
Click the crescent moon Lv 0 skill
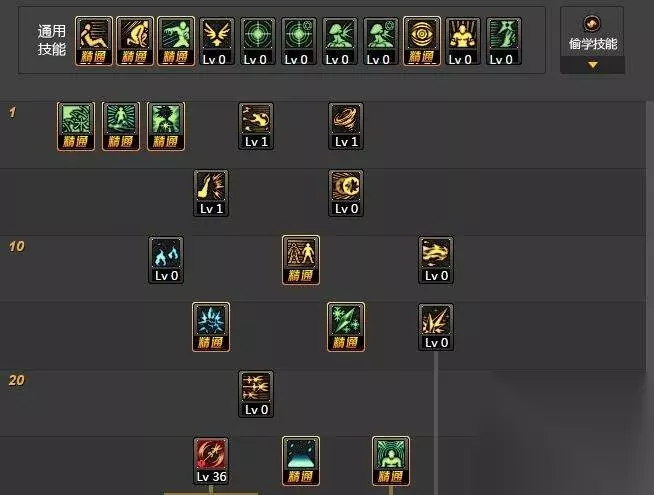coord(346,193)
